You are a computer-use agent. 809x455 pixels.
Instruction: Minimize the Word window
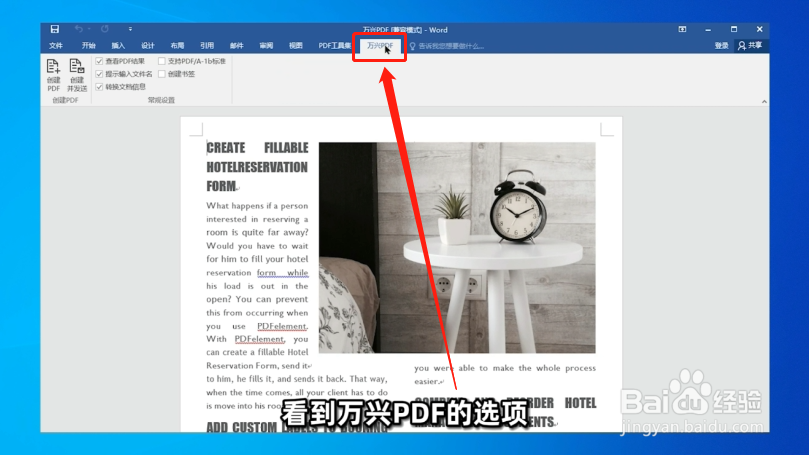708,30
